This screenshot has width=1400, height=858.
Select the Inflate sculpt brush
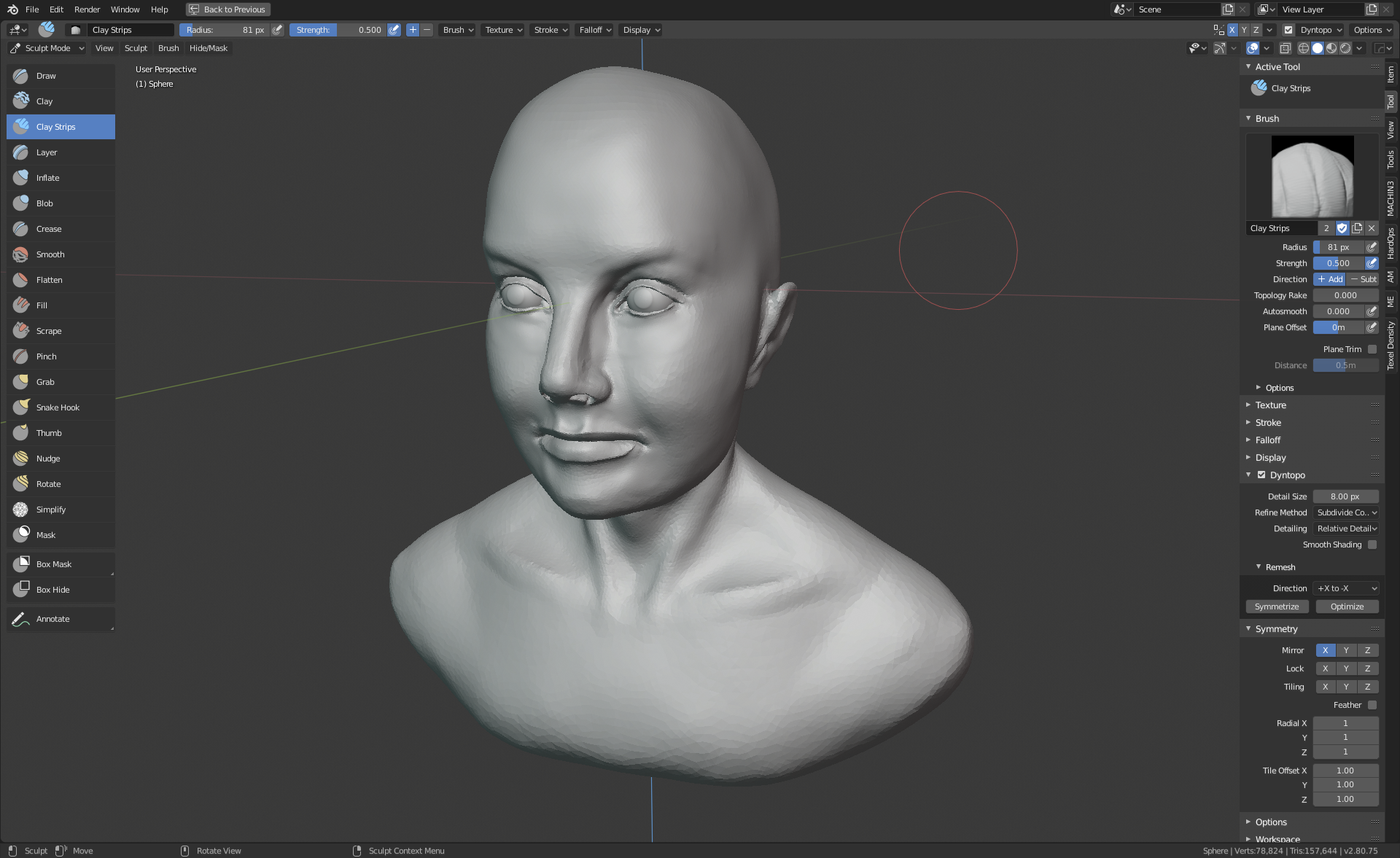48,178
